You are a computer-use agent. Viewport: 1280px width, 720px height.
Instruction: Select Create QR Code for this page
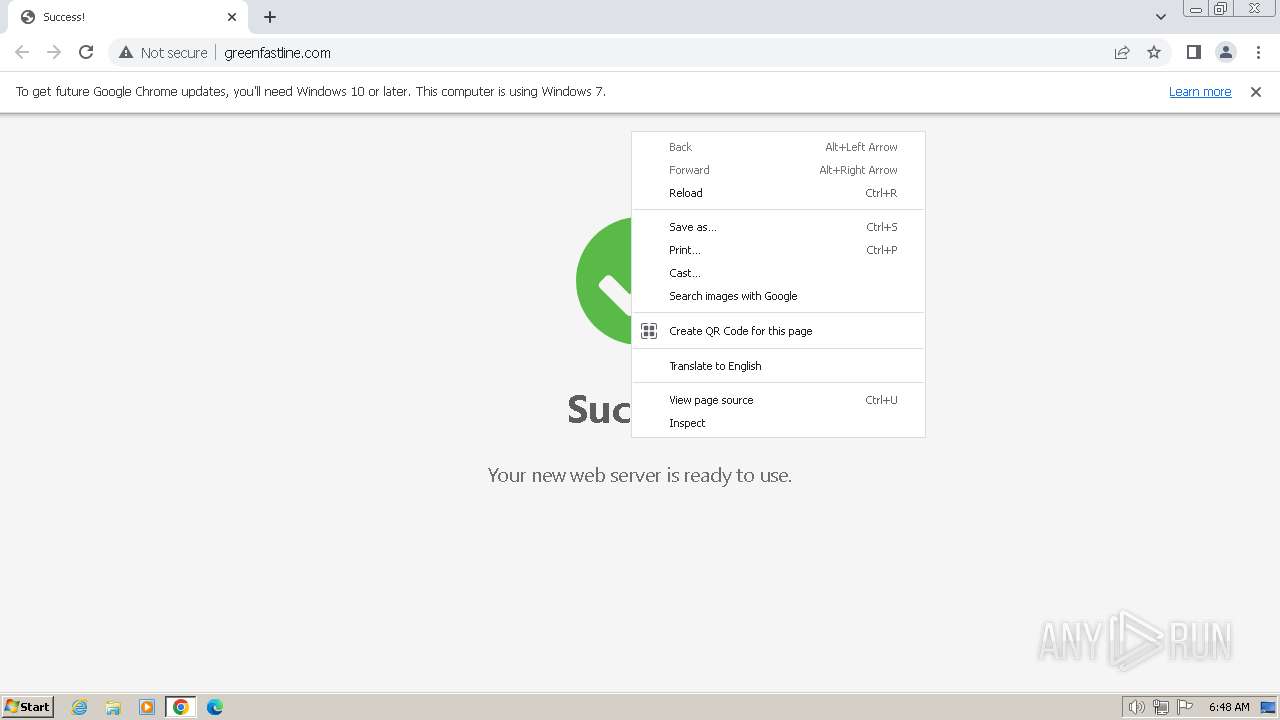778,331
